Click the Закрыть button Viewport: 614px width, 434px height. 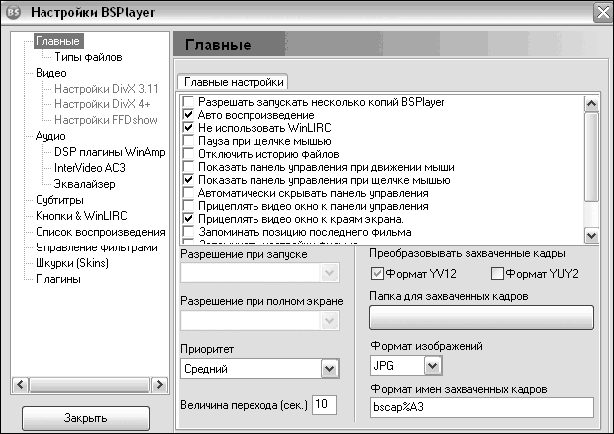[x=86, y=418]
